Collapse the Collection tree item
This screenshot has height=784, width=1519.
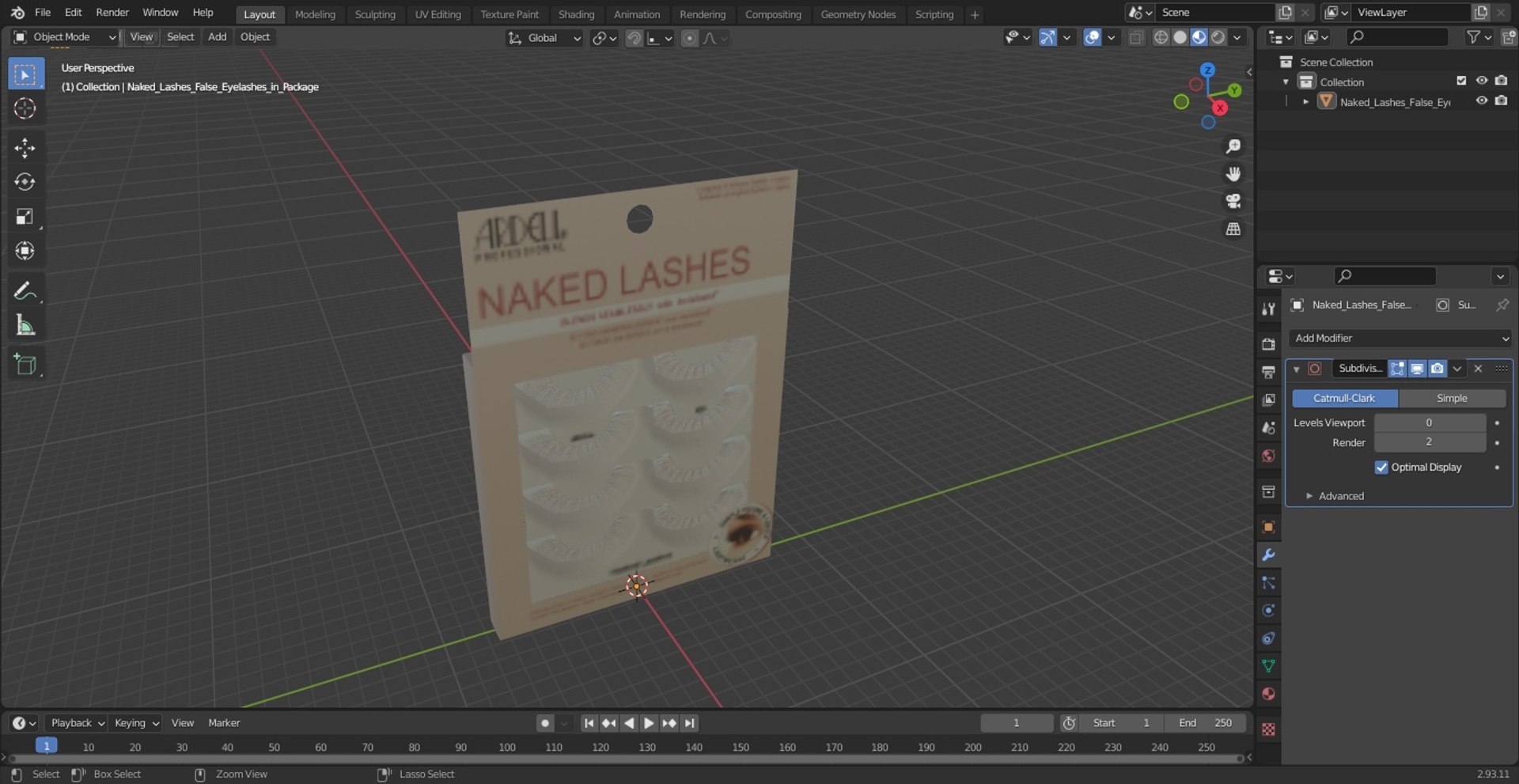(x=1286, y=82)
